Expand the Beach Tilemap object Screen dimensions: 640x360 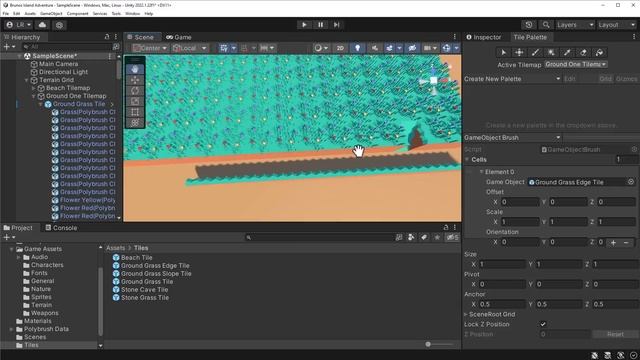click(33, 88)
